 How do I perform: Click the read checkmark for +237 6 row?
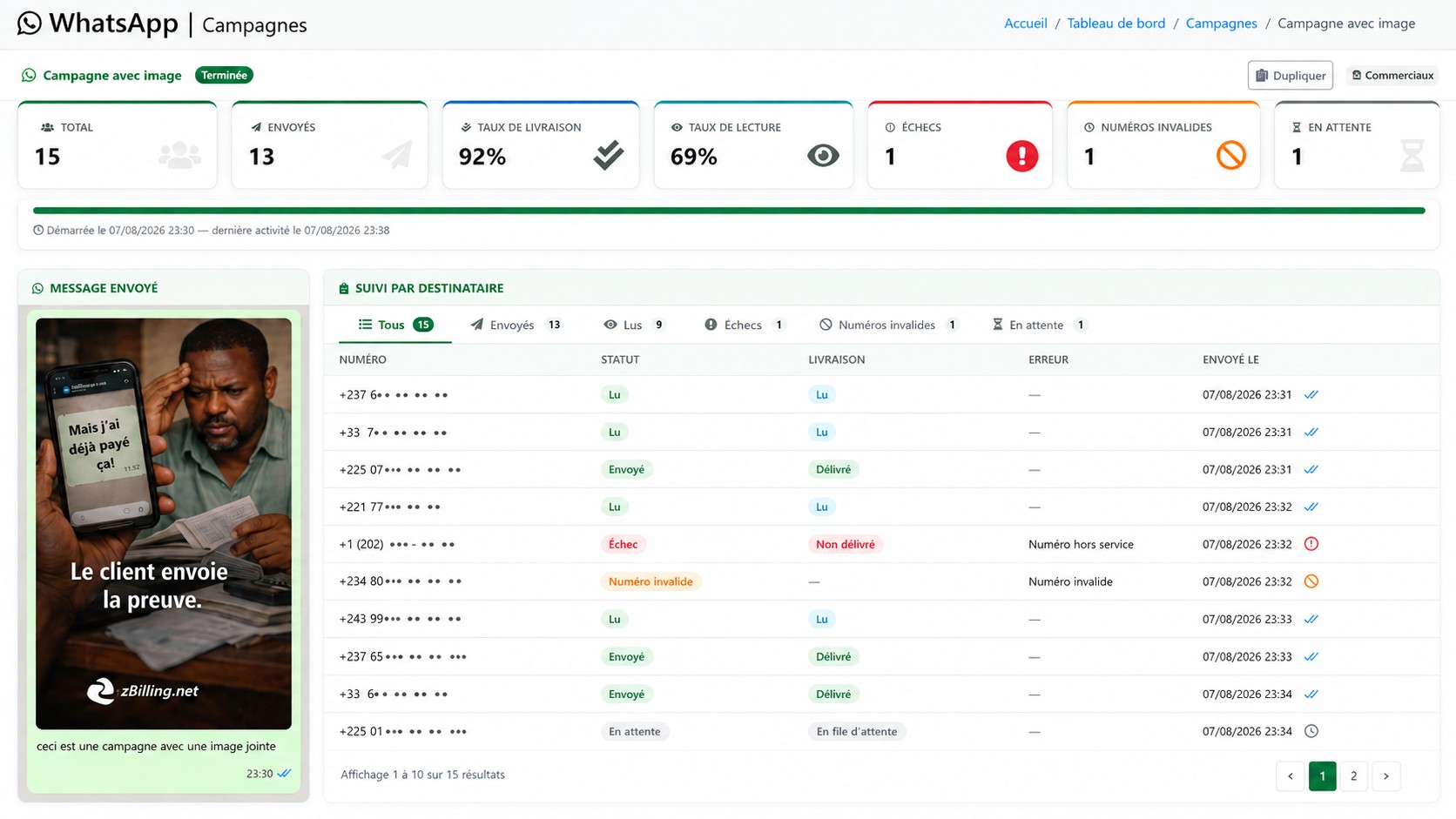[x=1311, y=395]
